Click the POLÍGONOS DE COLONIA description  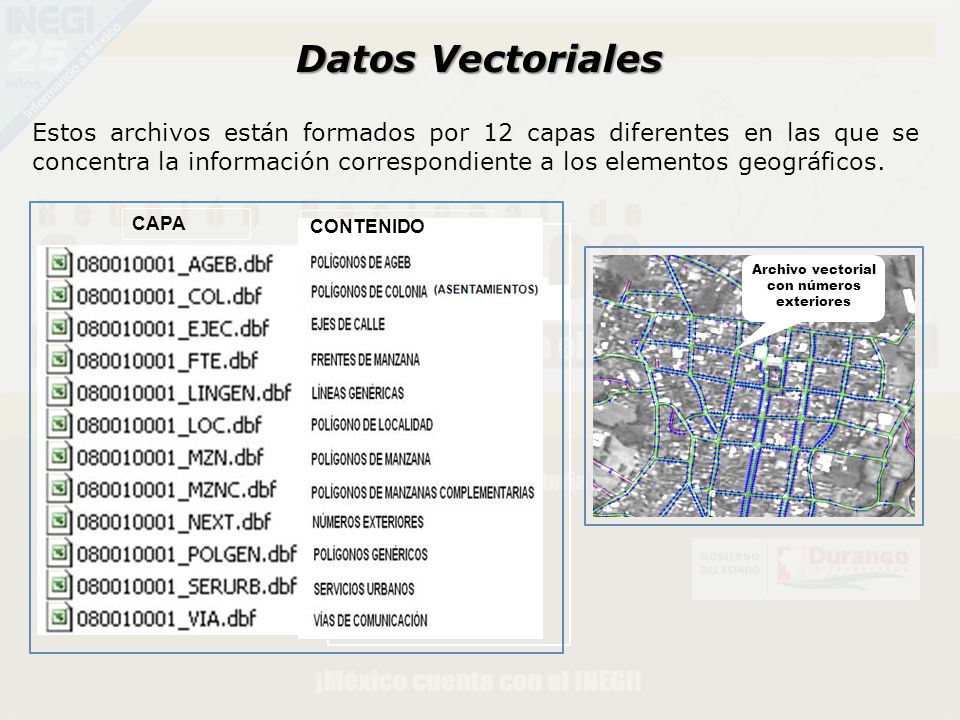(369, 291)
